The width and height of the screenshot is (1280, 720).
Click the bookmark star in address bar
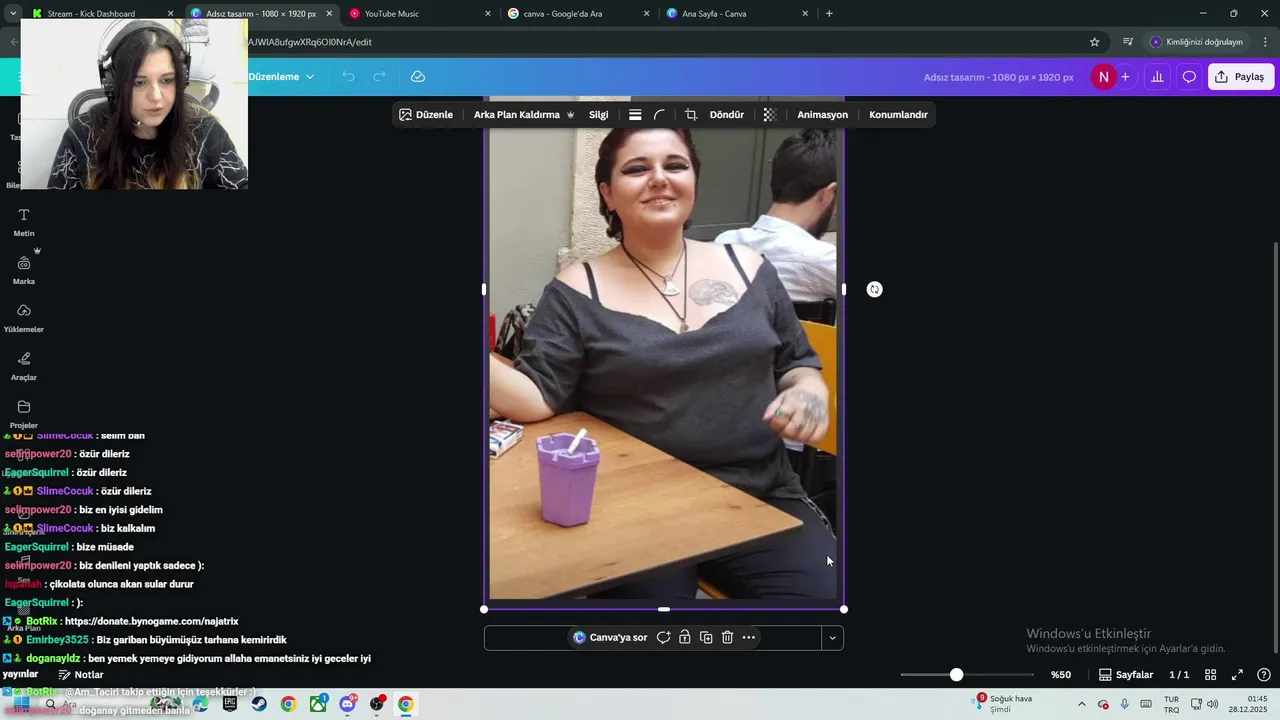coord(1094,42)
